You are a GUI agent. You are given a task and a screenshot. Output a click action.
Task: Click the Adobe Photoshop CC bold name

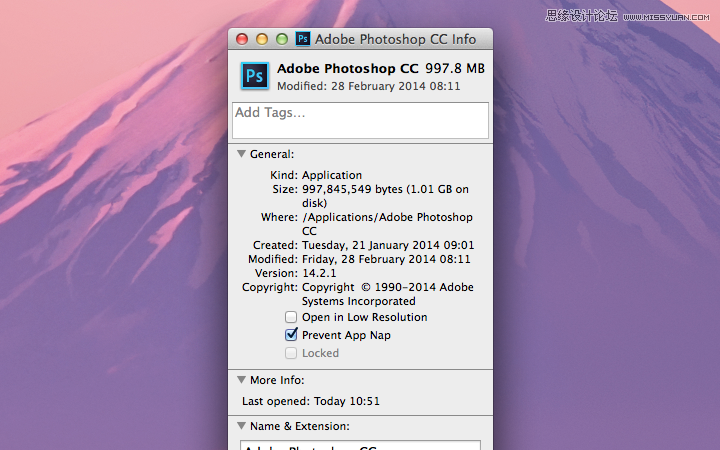(x=348, y=68)
